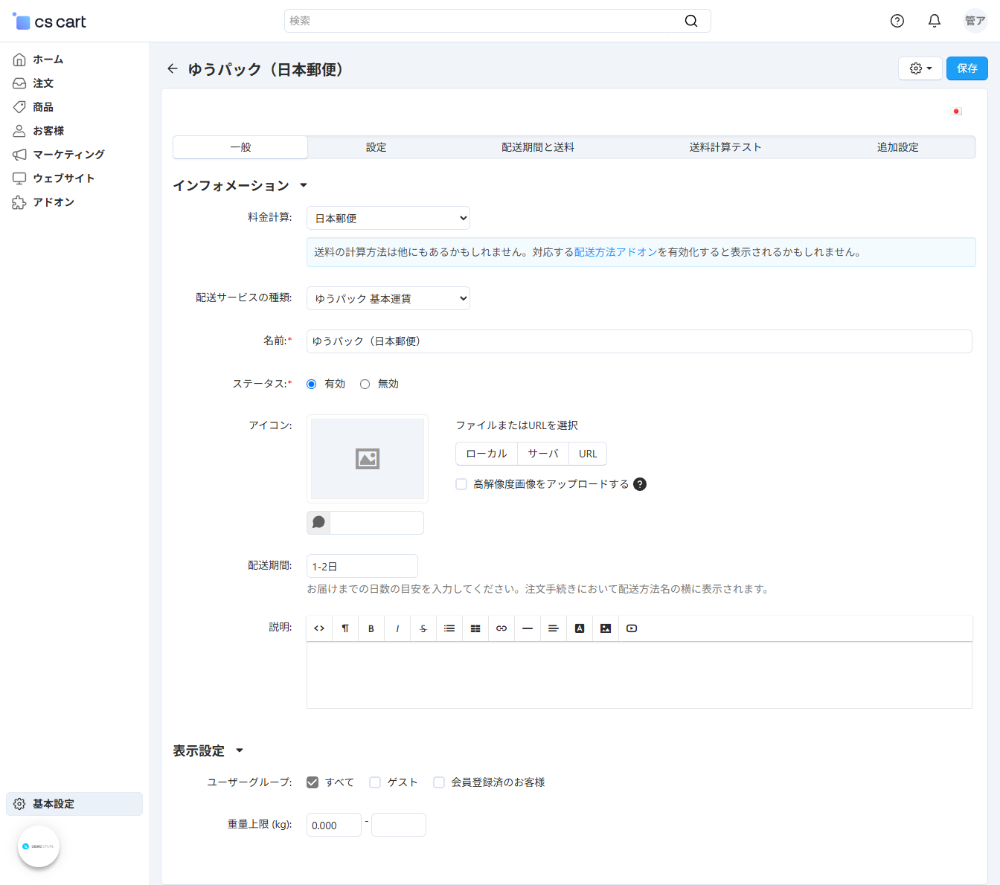Enable the 高解像度画像をアップロードする checkbox
The width and height of the screenshot is (1000, 885).
click(461, 484)
